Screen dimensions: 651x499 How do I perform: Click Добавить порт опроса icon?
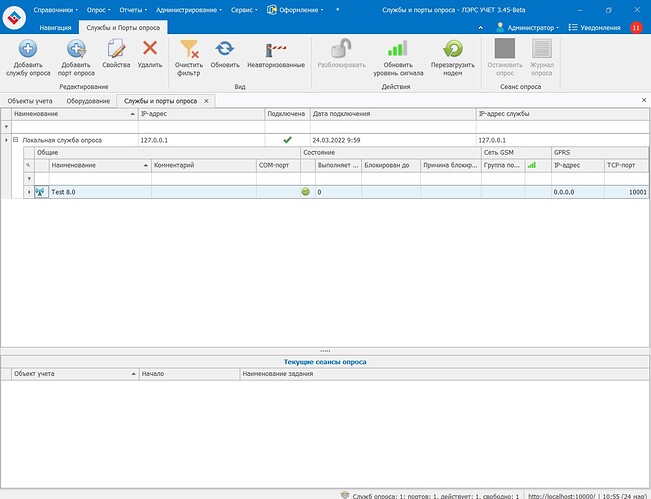point(76,49)
